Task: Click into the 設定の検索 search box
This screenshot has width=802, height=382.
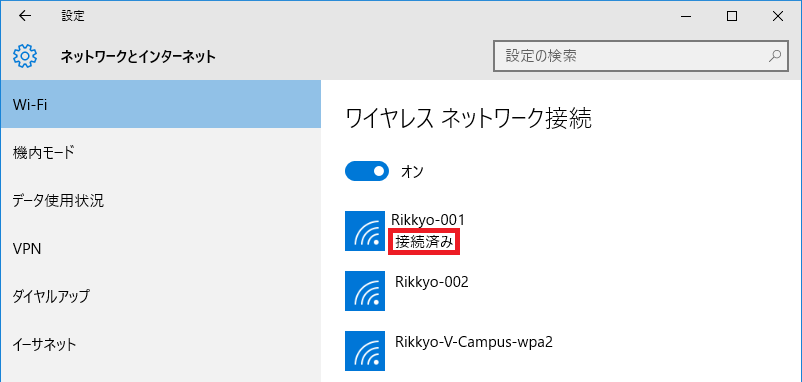Action: click(640, 56)
